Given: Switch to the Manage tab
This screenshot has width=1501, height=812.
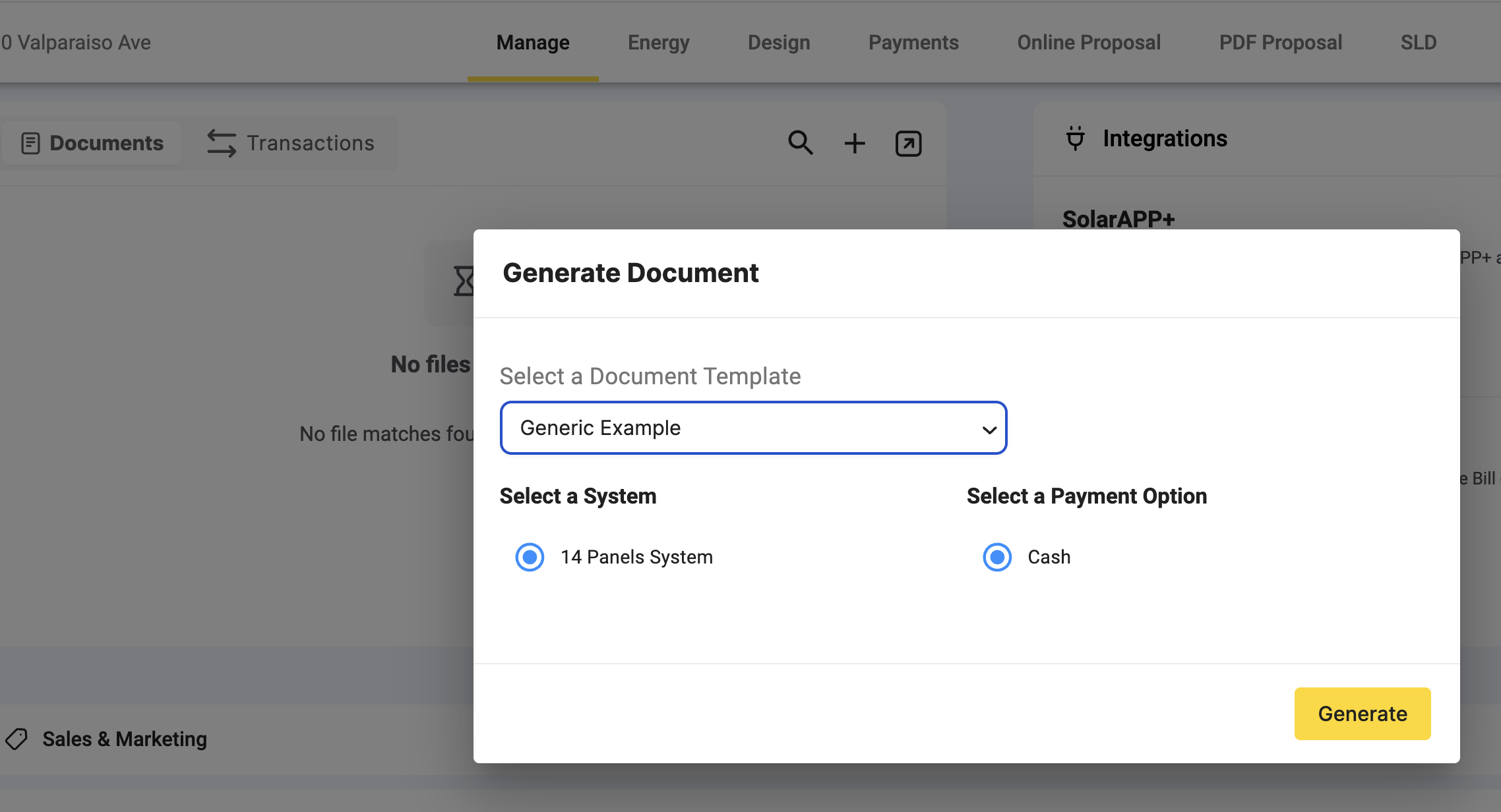Looking at the screenshot, I should pyautogui.click(x=533, y=42).
